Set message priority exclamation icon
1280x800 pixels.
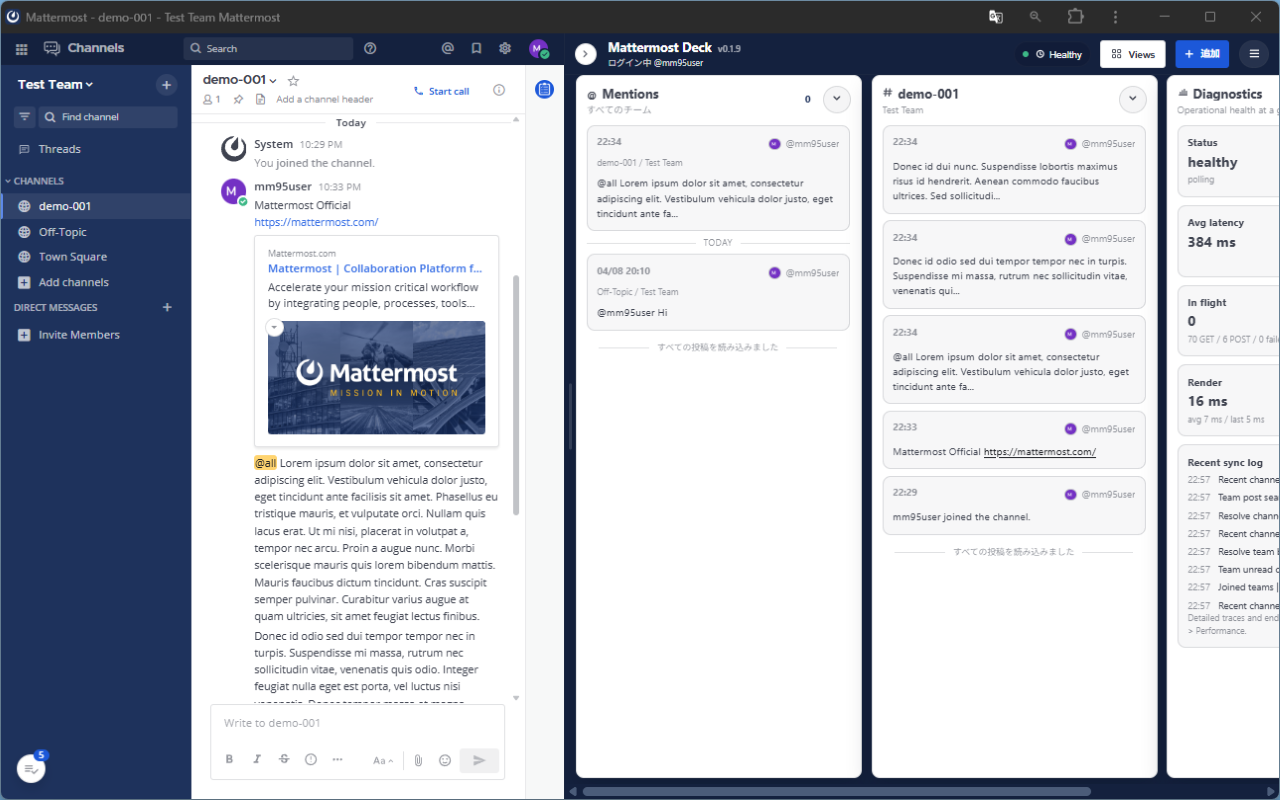[x=311, y=760]
